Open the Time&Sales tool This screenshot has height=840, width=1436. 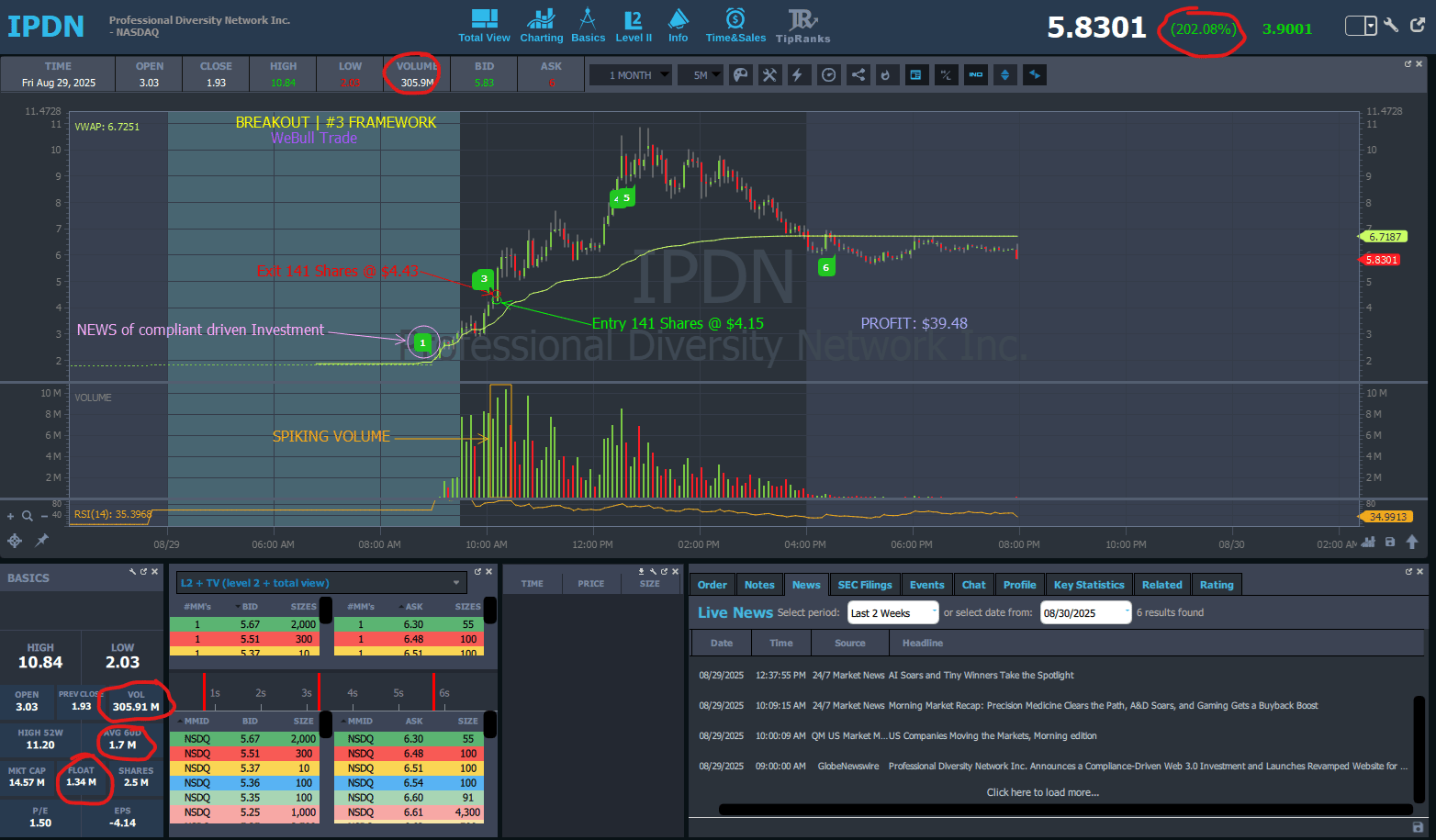pyautogui.click(x=735, y=26)
